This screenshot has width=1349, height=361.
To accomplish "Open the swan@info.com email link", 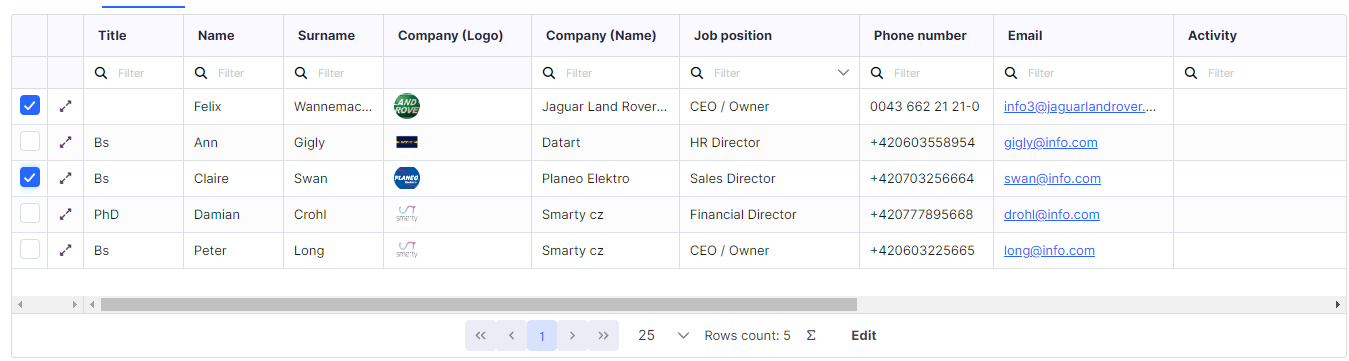I will [1052, 178].
